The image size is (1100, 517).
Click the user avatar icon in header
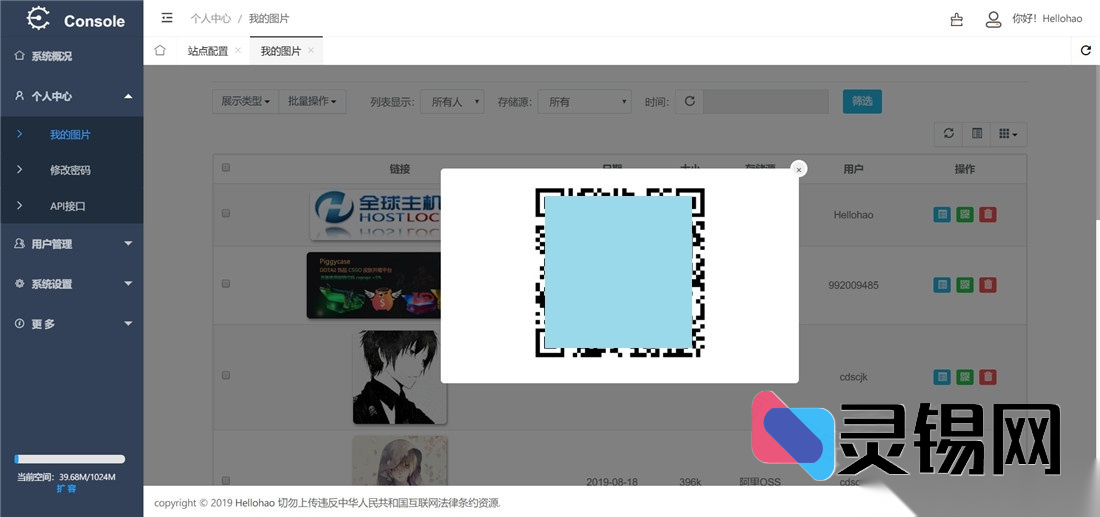[993, 19]
